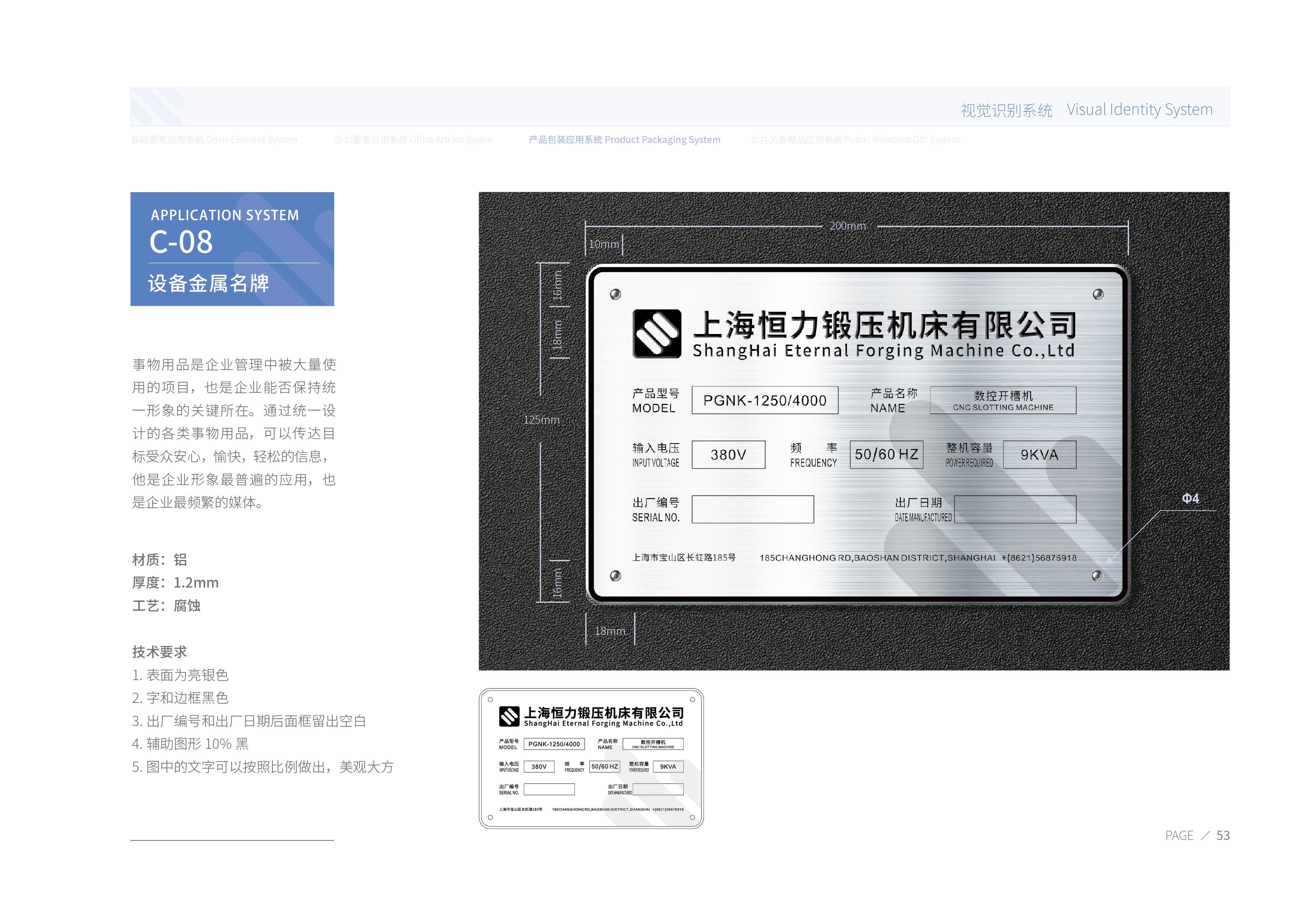Click the 10mm dimension label

(604, 244)
